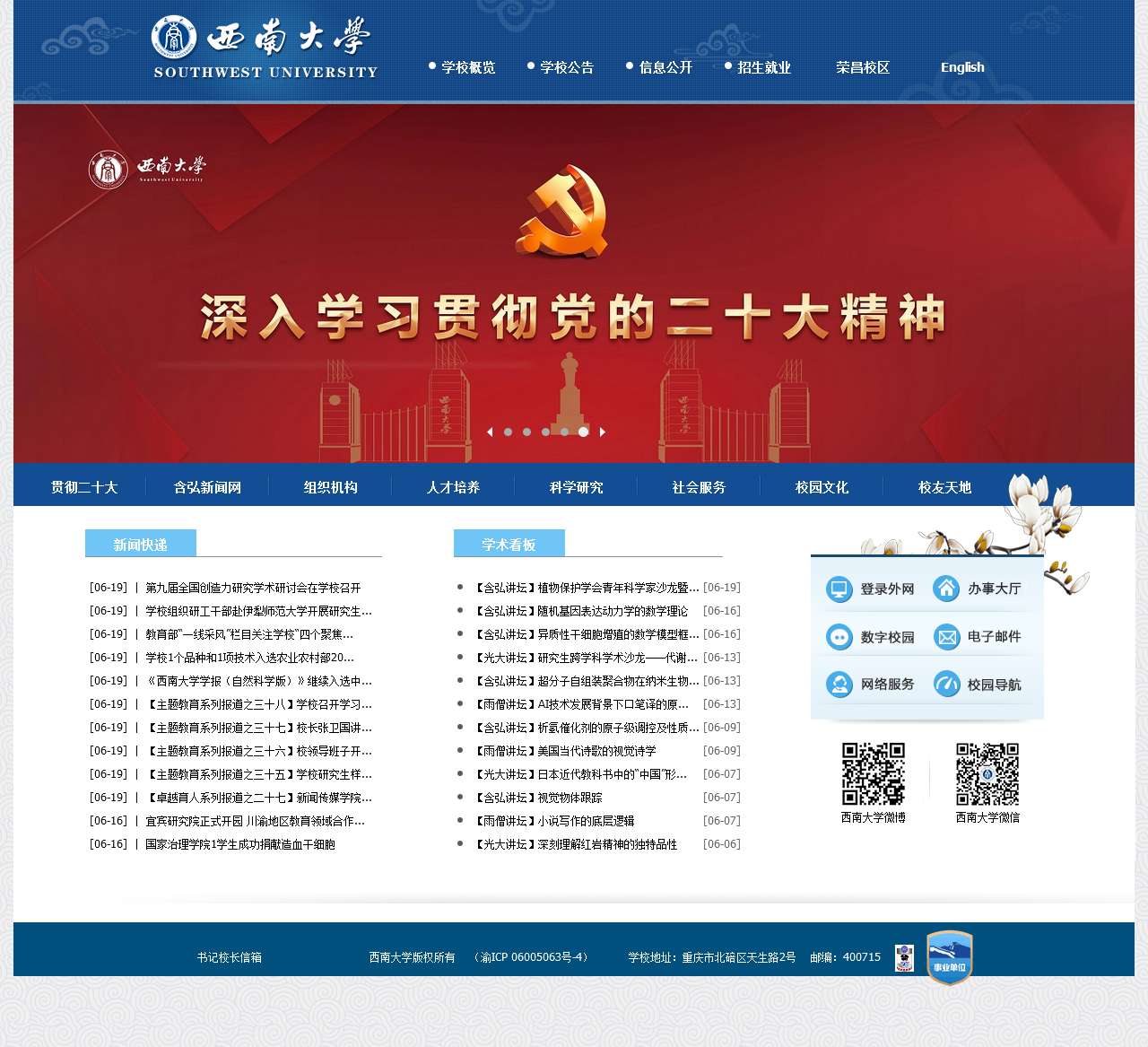1148x1047 pixels.
Task: Open 招生就业 top menu
Action: pyautogui.click(x=764, y=67)
